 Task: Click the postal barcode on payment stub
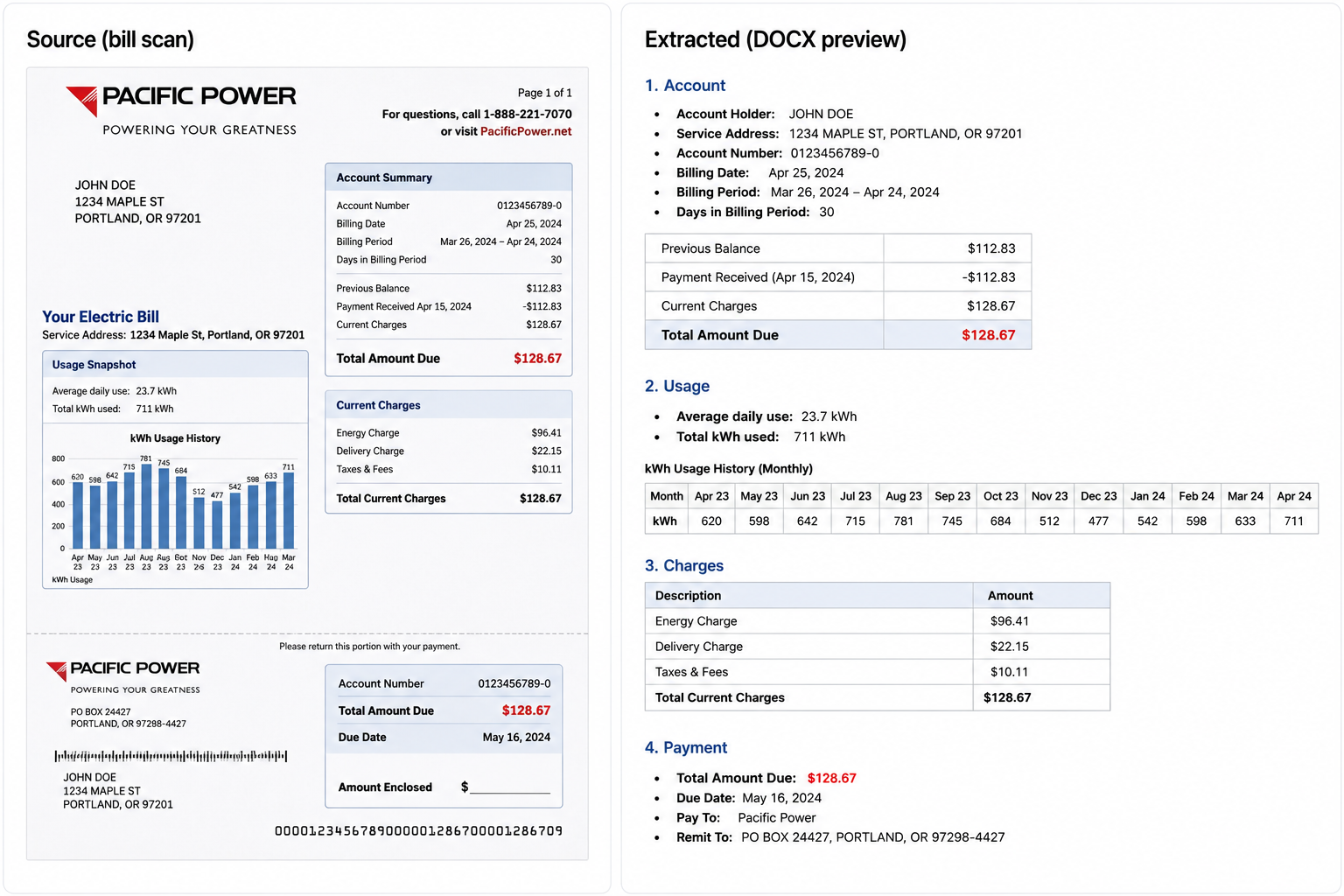tap(171, 756)
